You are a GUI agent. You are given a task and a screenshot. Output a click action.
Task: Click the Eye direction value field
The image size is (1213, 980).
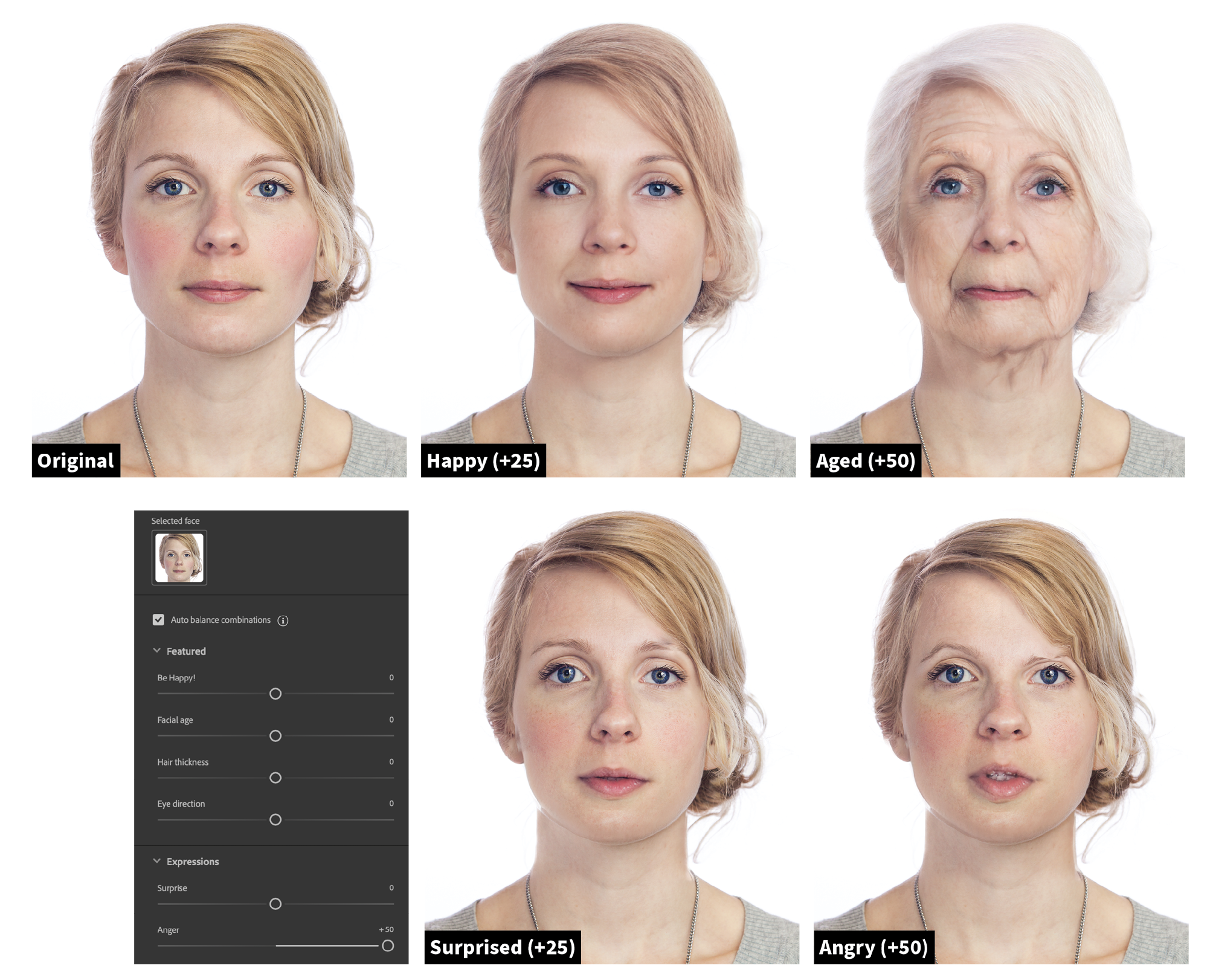point(391,804)
